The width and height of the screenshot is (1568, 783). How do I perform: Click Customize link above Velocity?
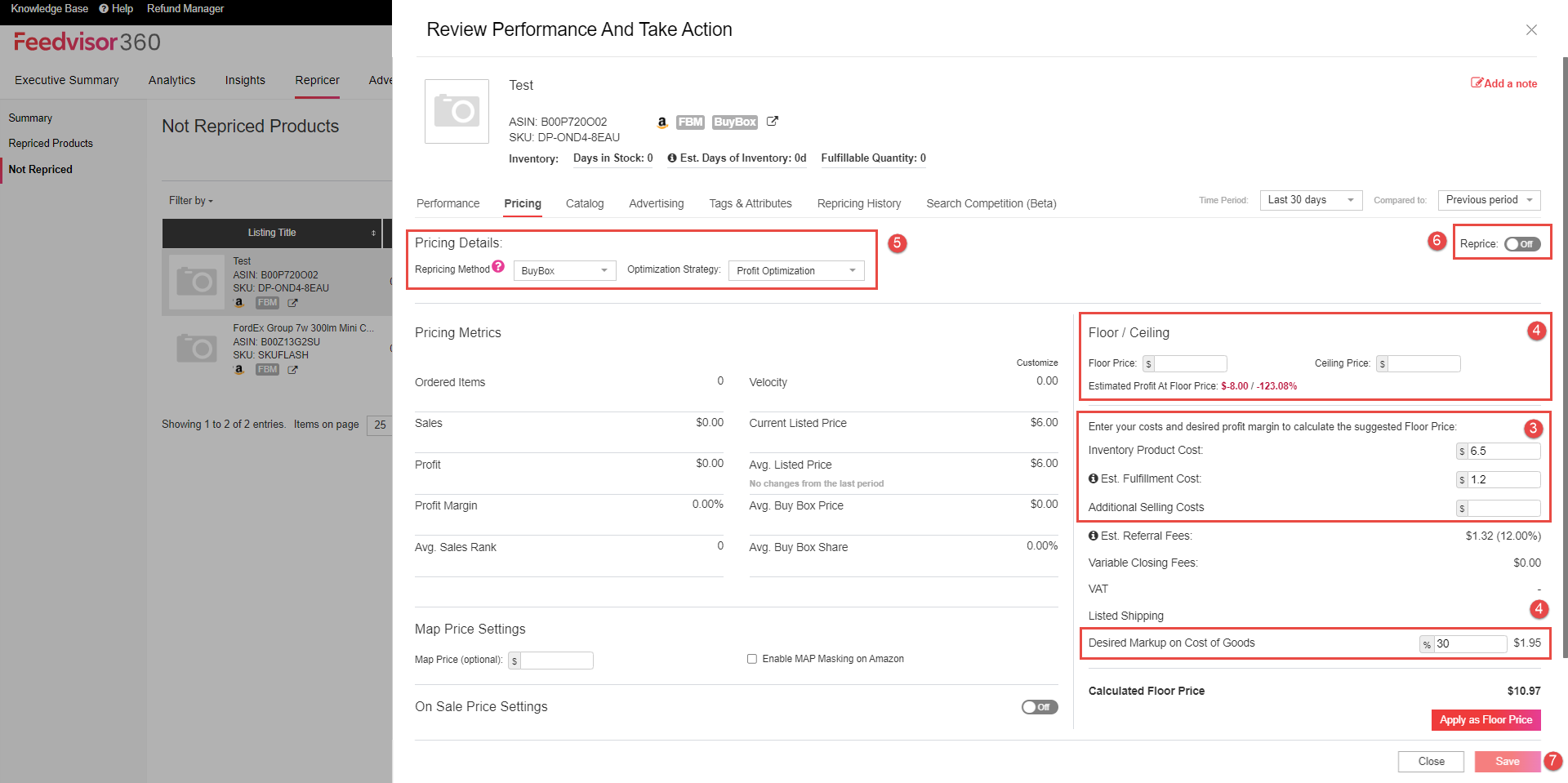pyautogui.click(x=1037, y=363)
